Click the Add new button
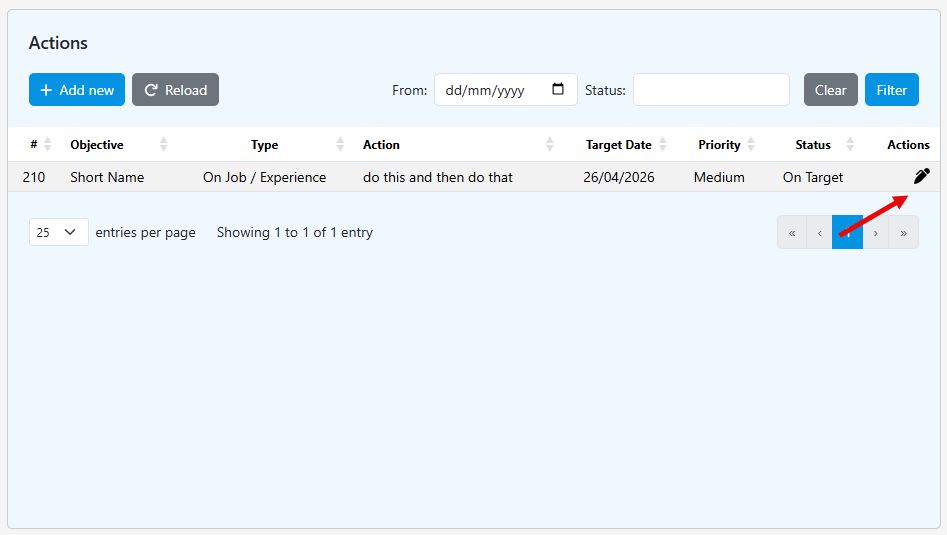The height and width of the screenshot is (535, 947). 77,89
